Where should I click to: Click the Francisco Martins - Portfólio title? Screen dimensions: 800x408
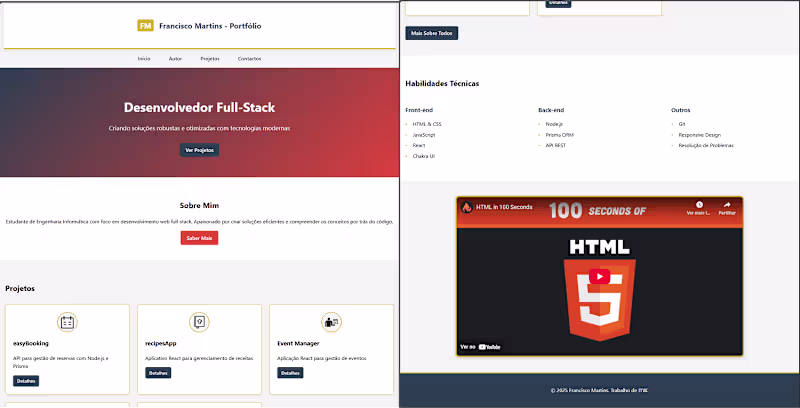click(x=210, y=26)
